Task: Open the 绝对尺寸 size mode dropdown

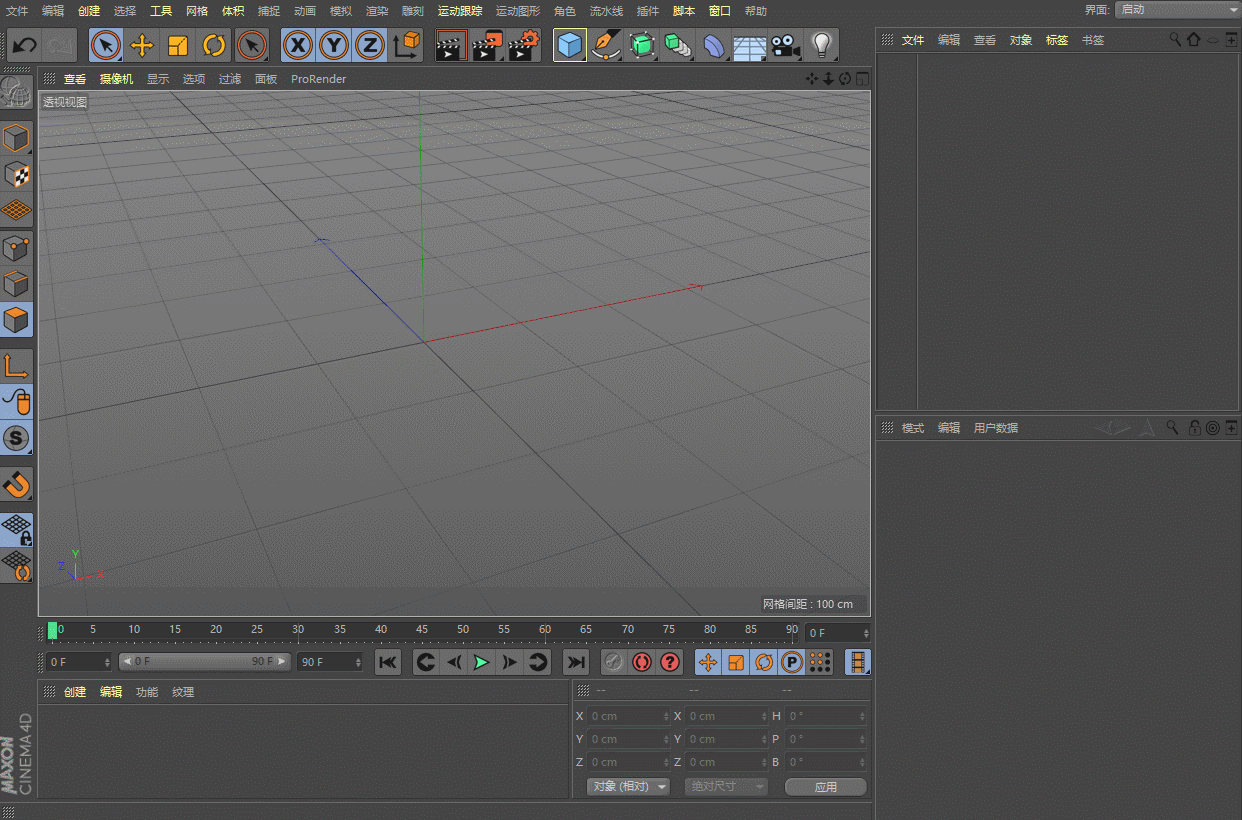Action: 726,787
